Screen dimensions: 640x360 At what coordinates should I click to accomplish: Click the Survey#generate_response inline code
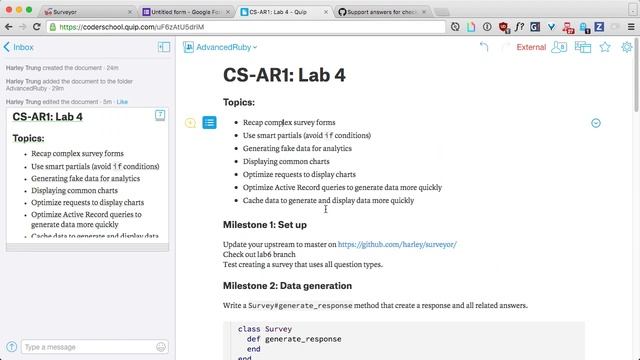pyautogui.click(x=300, y=305)
